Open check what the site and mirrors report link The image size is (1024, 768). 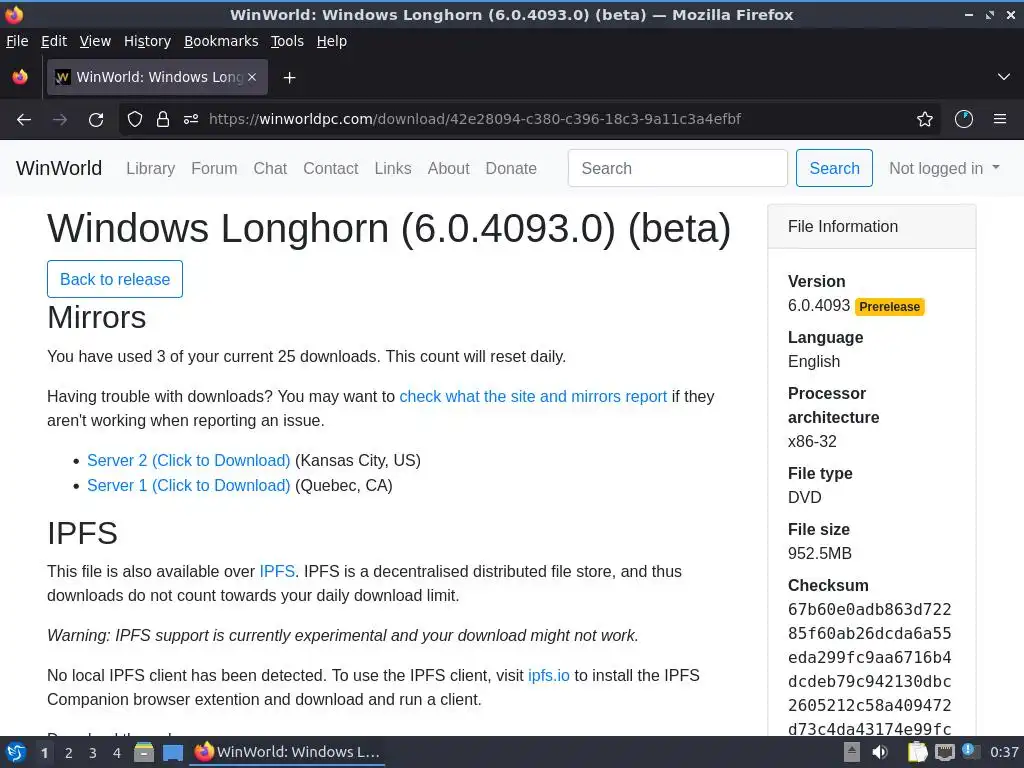pos(534,397)
